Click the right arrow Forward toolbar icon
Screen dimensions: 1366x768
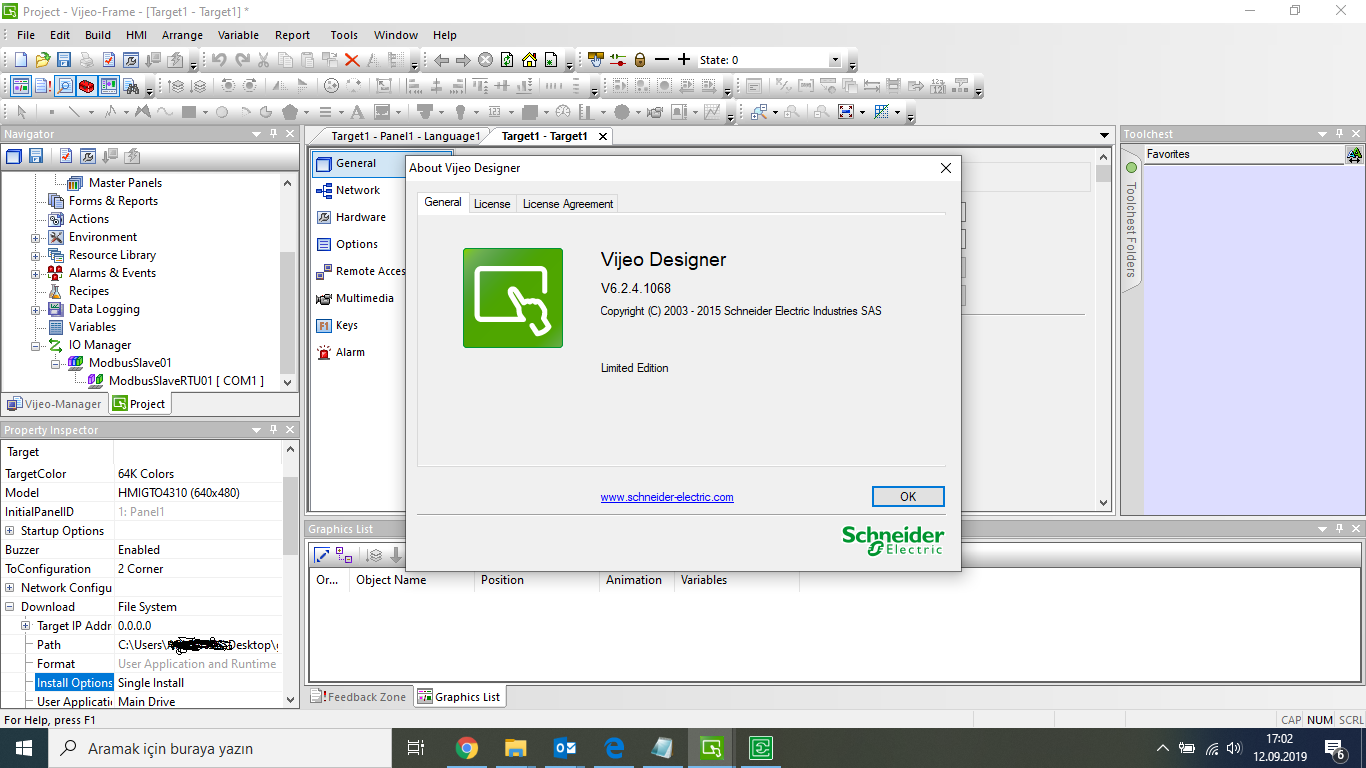point(463,60)
